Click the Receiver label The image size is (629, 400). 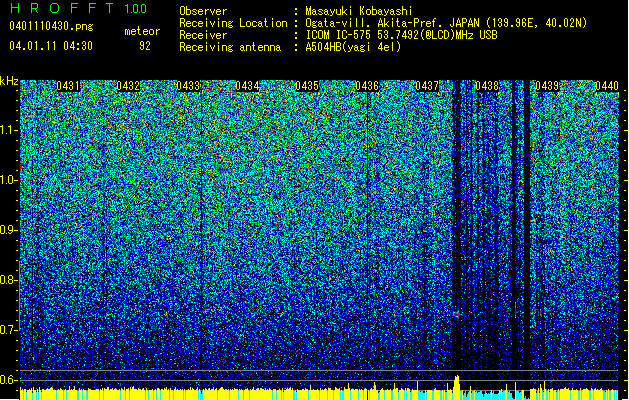coord(203,35)
